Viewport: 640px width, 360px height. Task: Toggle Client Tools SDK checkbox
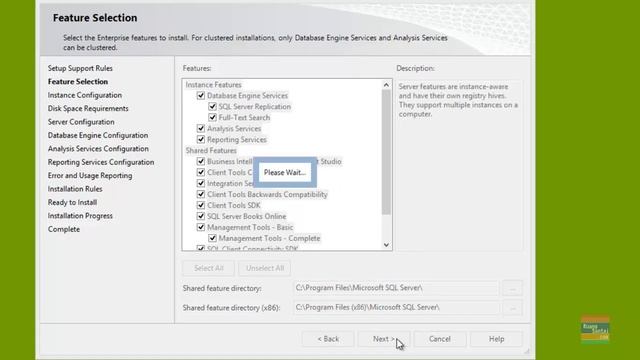pyautogui.click(x=200, y=205)
